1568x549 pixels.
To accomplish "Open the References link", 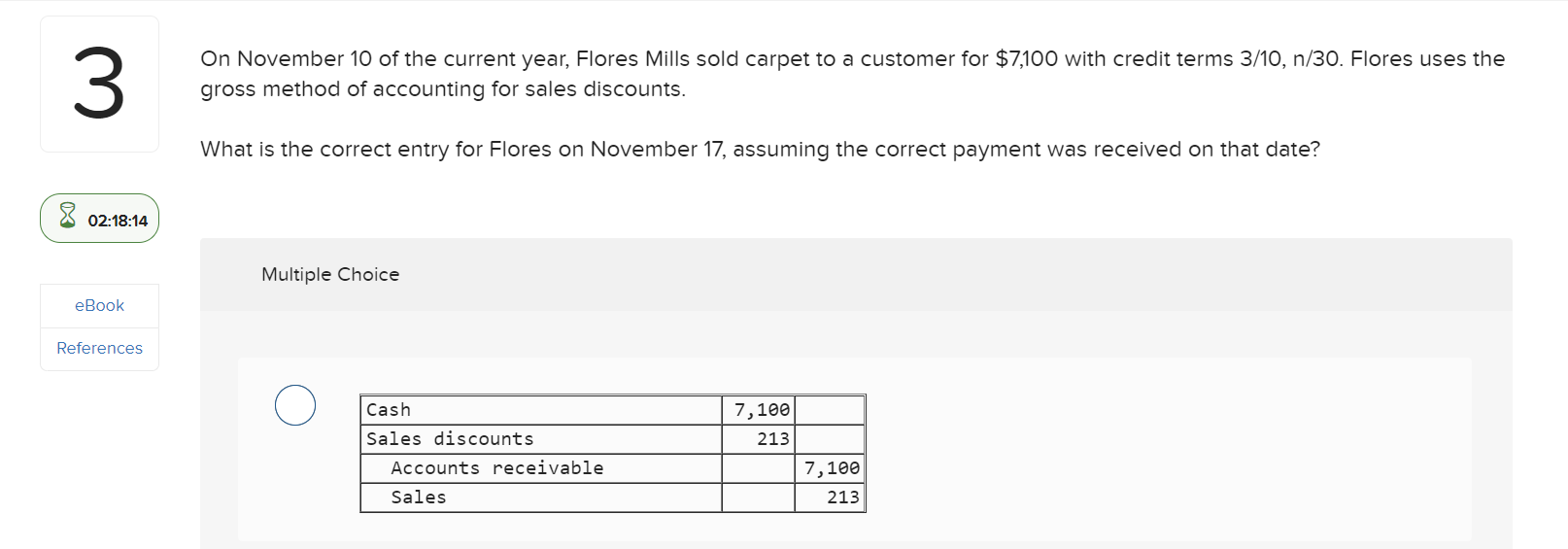I will [99, 348].
